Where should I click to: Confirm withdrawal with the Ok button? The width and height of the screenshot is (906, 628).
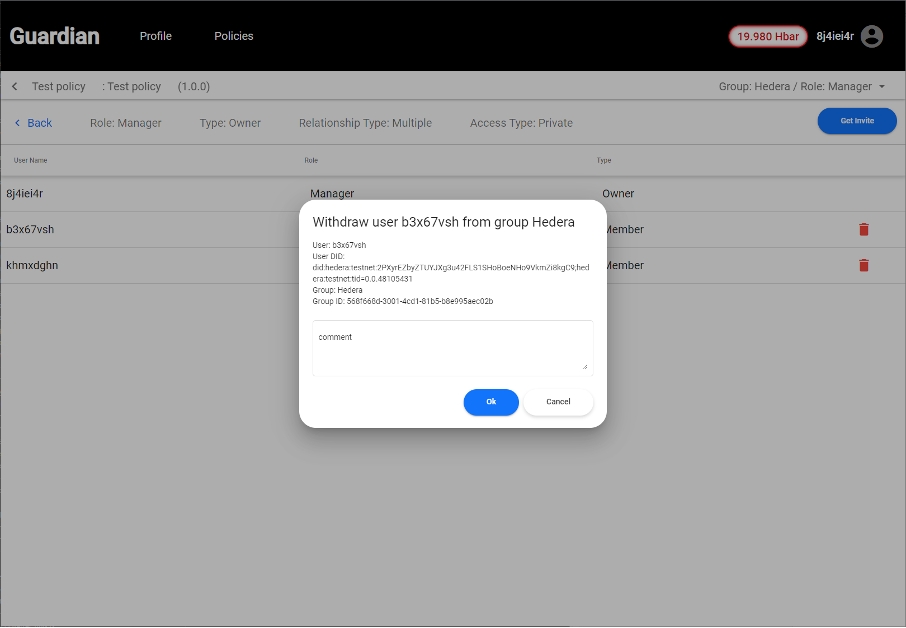[x=491, y=401]
